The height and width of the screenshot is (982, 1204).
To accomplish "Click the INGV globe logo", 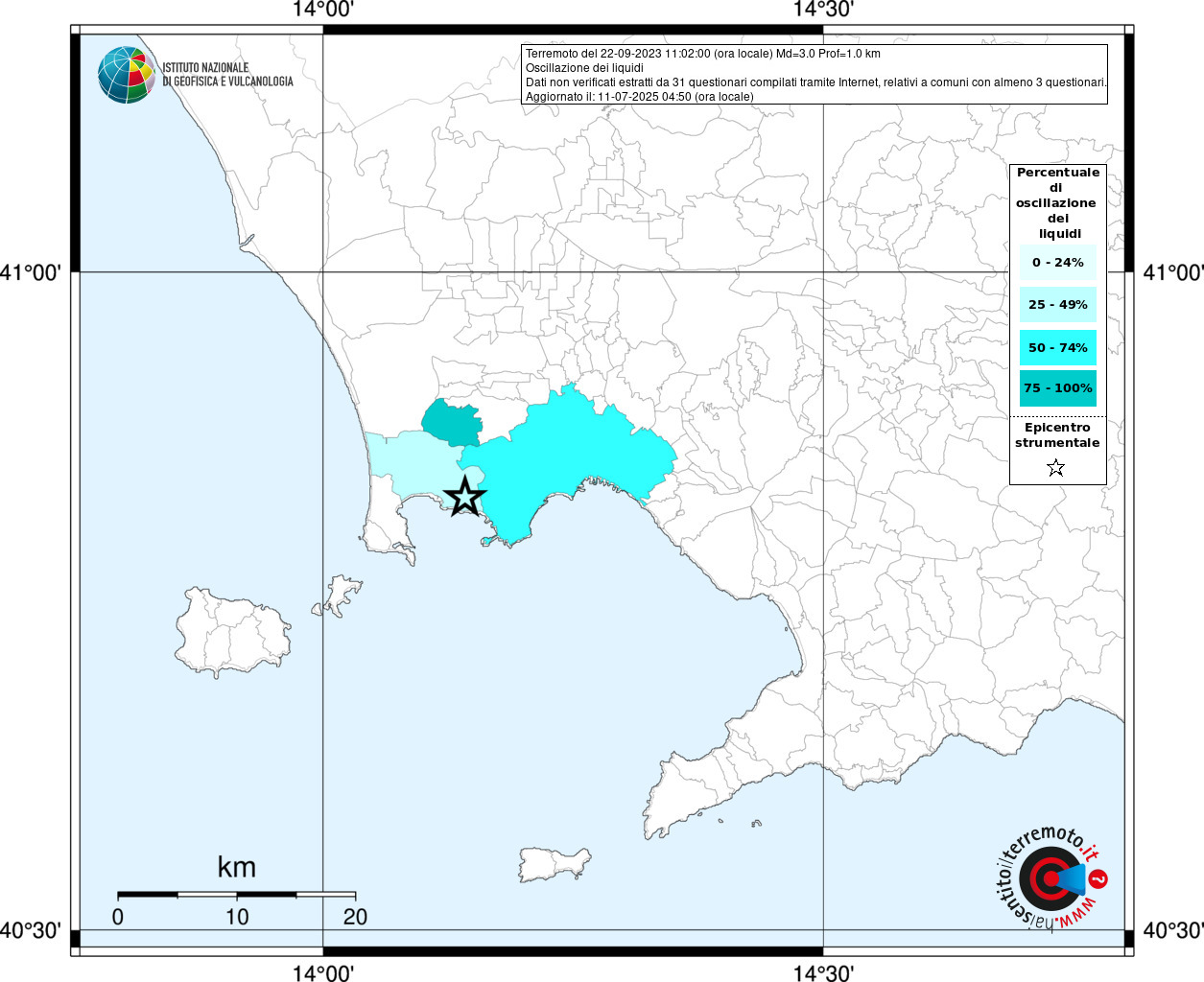I will click(x=127, y=75).
